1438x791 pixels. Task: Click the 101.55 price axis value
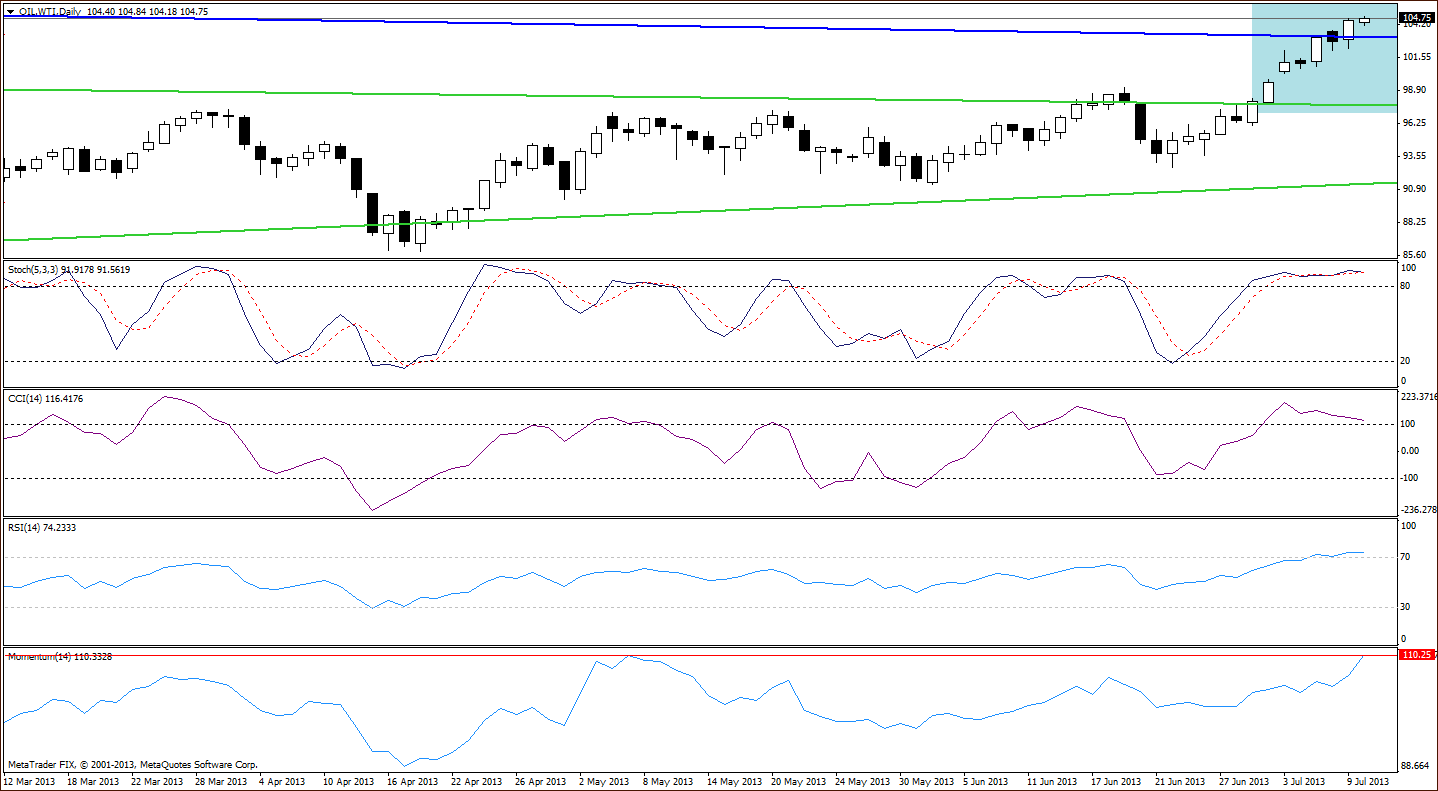tap(1416, 58)
